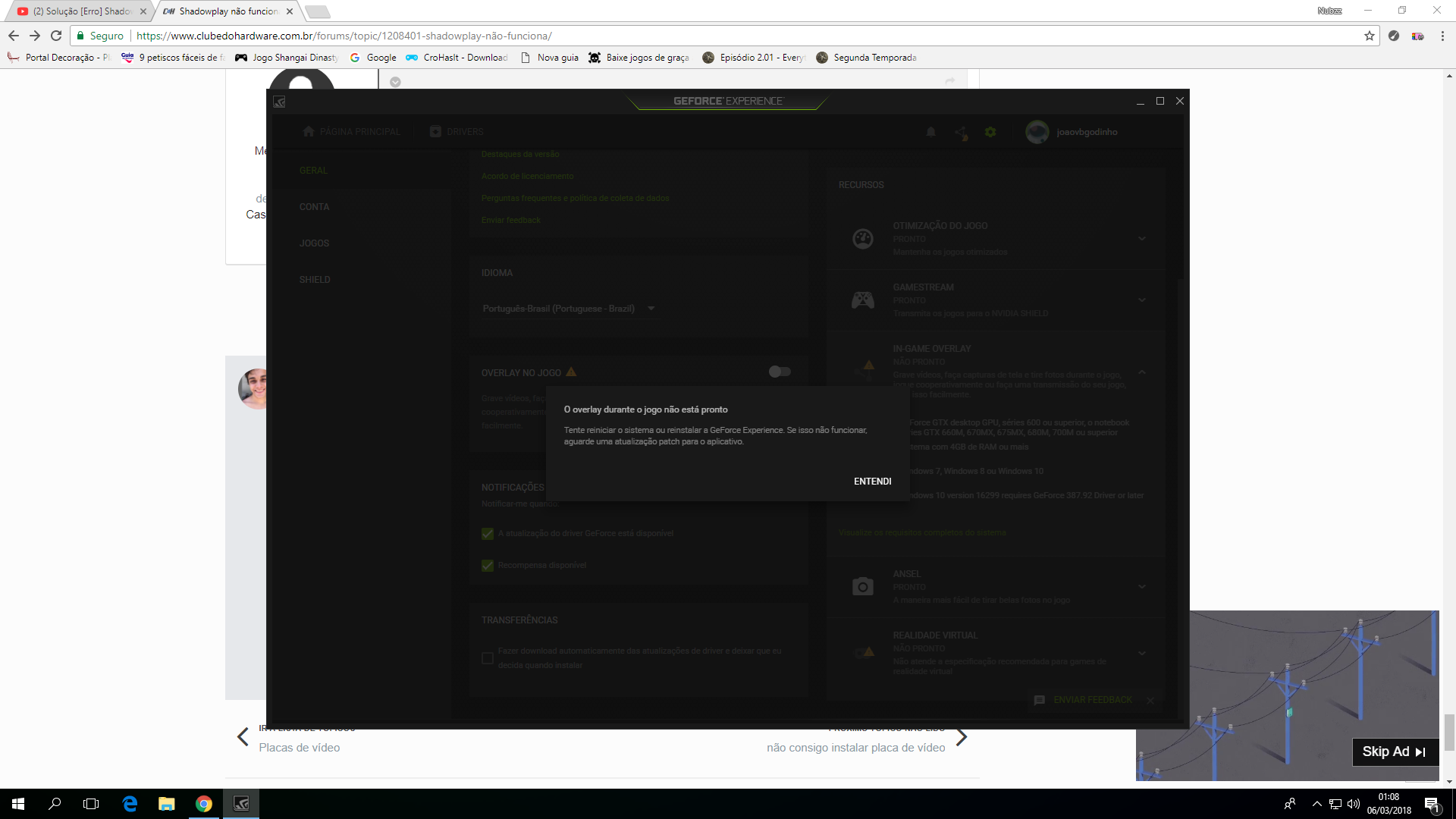Launch Microsoft Edge from taskbar
Image resolution: width=1456 pixels, height=819 pixels.
pos(130,804)
